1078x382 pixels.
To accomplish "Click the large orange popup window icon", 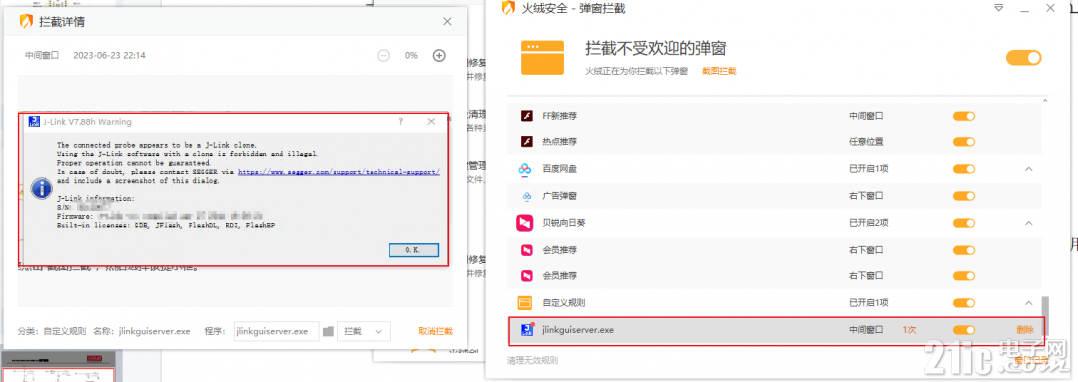I will (x=542, y=58).
